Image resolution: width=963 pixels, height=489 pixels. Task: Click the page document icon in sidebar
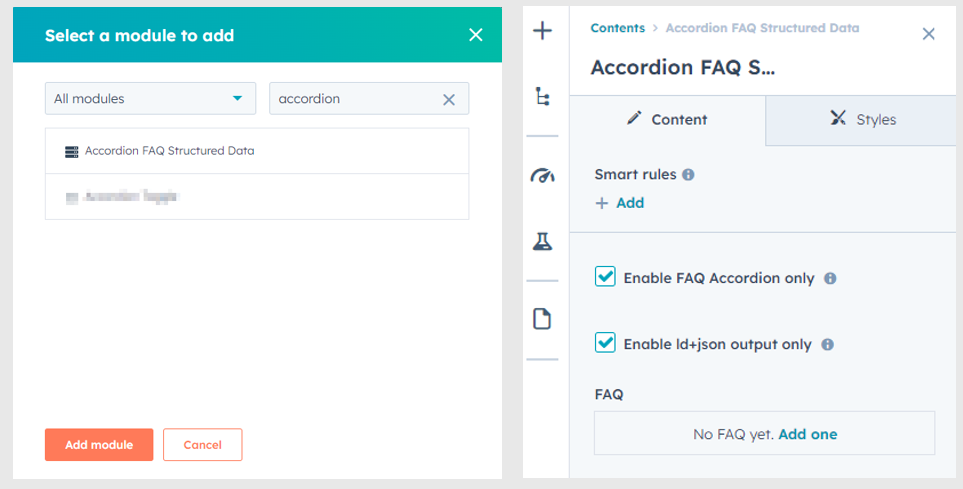pos(542,319)
